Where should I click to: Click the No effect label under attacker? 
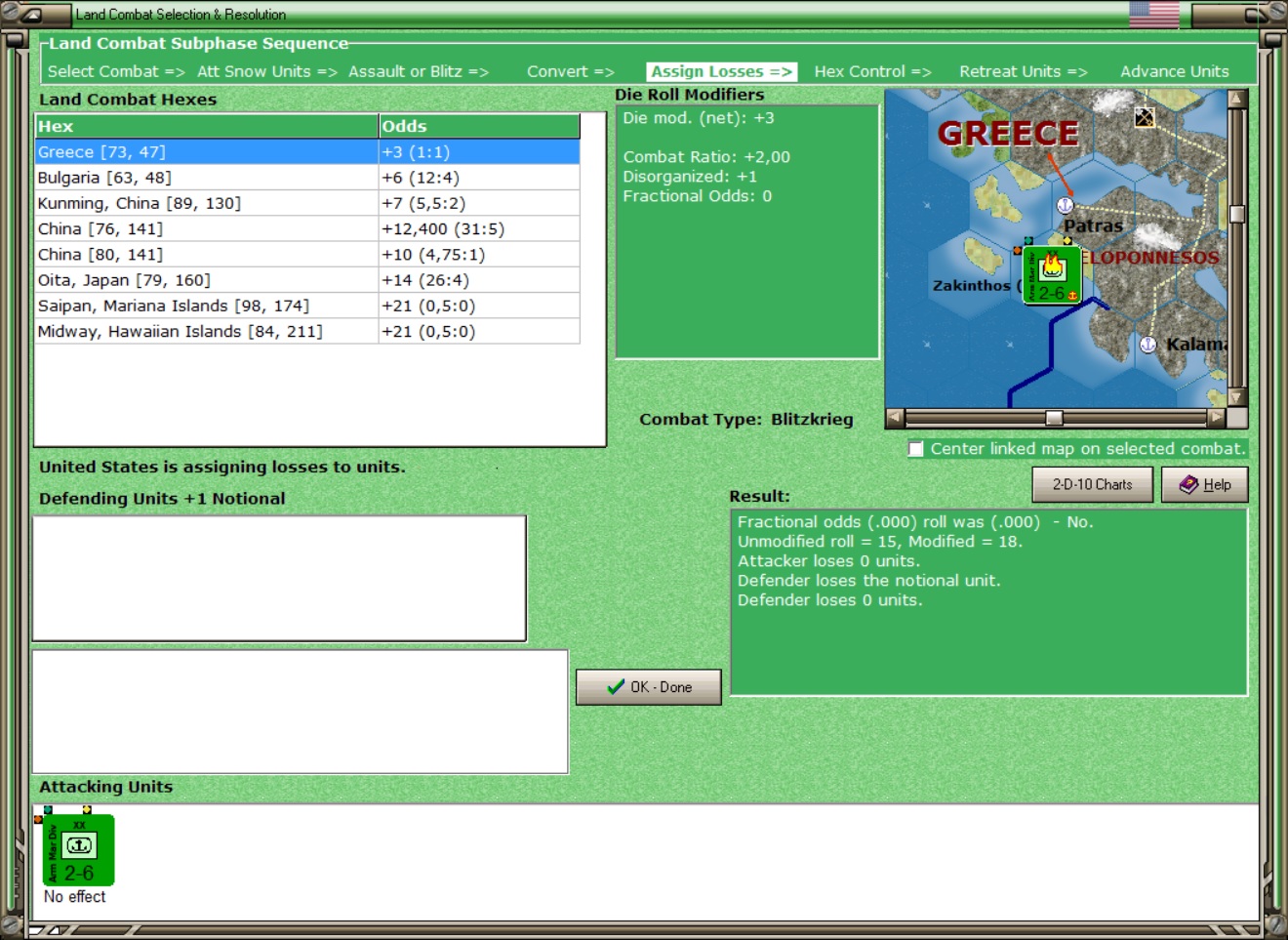(74, 896)
